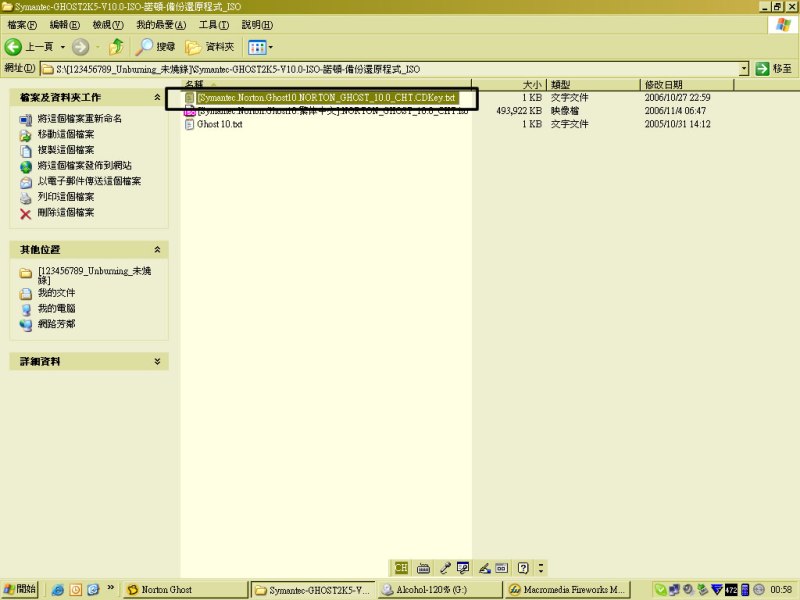
Task: Click the CH language bar indicator
Action: click(x=401, y=567)
